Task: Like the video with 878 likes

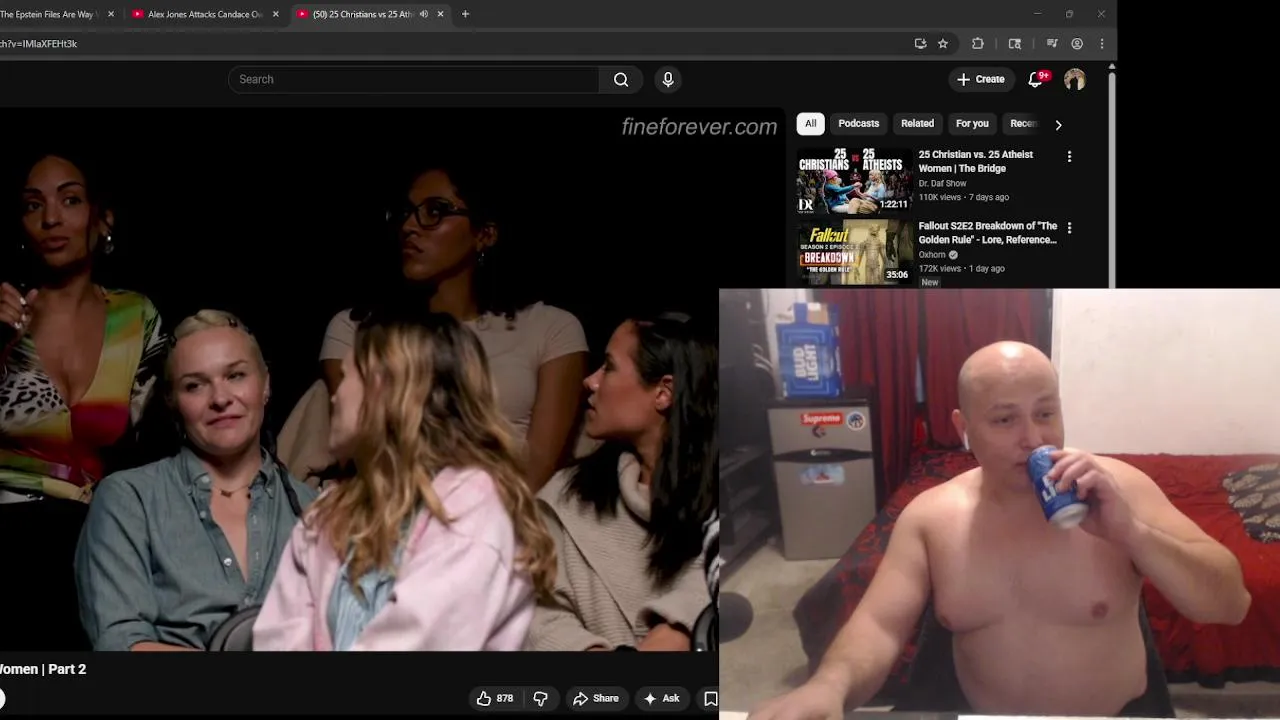Action: click(495, 698)
